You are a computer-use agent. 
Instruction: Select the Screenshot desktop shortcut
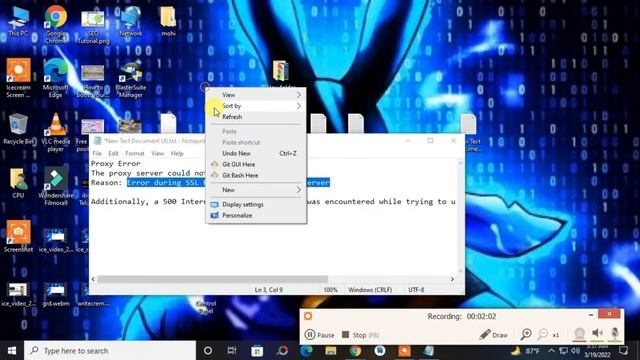coord(18,236)
